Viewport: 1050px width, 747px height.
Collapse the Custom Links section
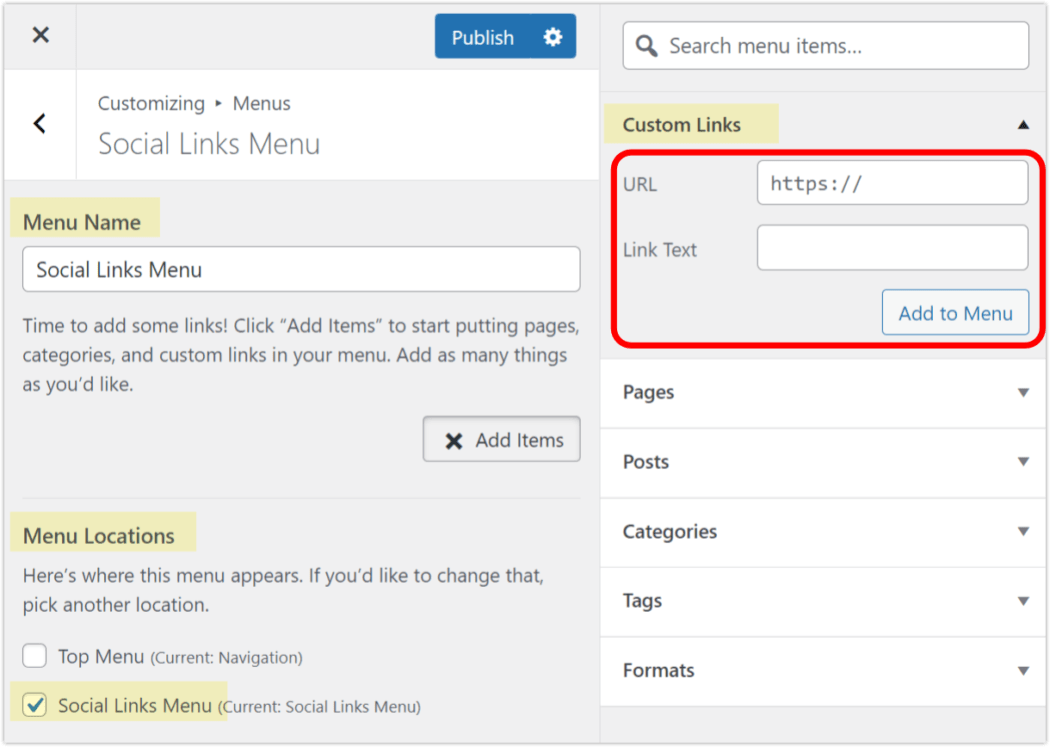coord(1023,124)
